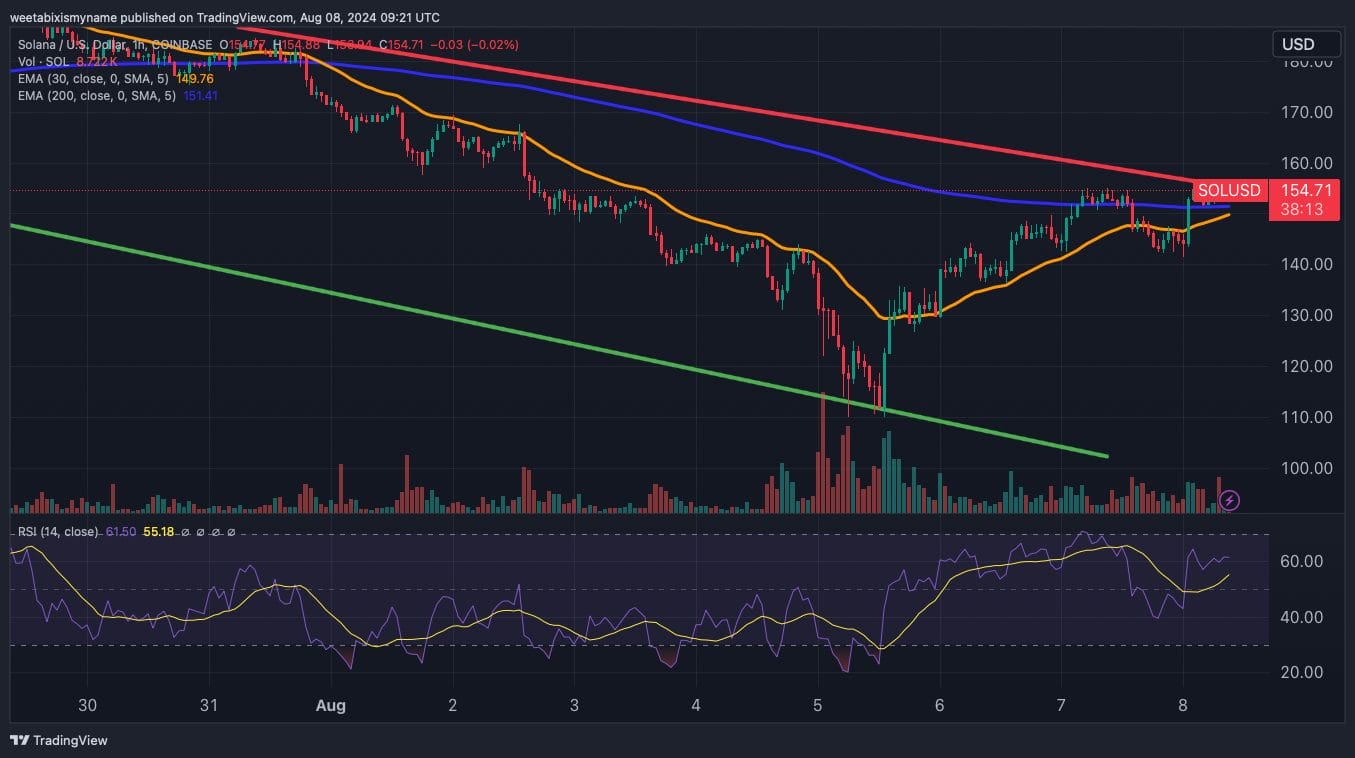Click the second null value icon in RSI legend
1355x758 pixels.
click(x=200, y=532)
